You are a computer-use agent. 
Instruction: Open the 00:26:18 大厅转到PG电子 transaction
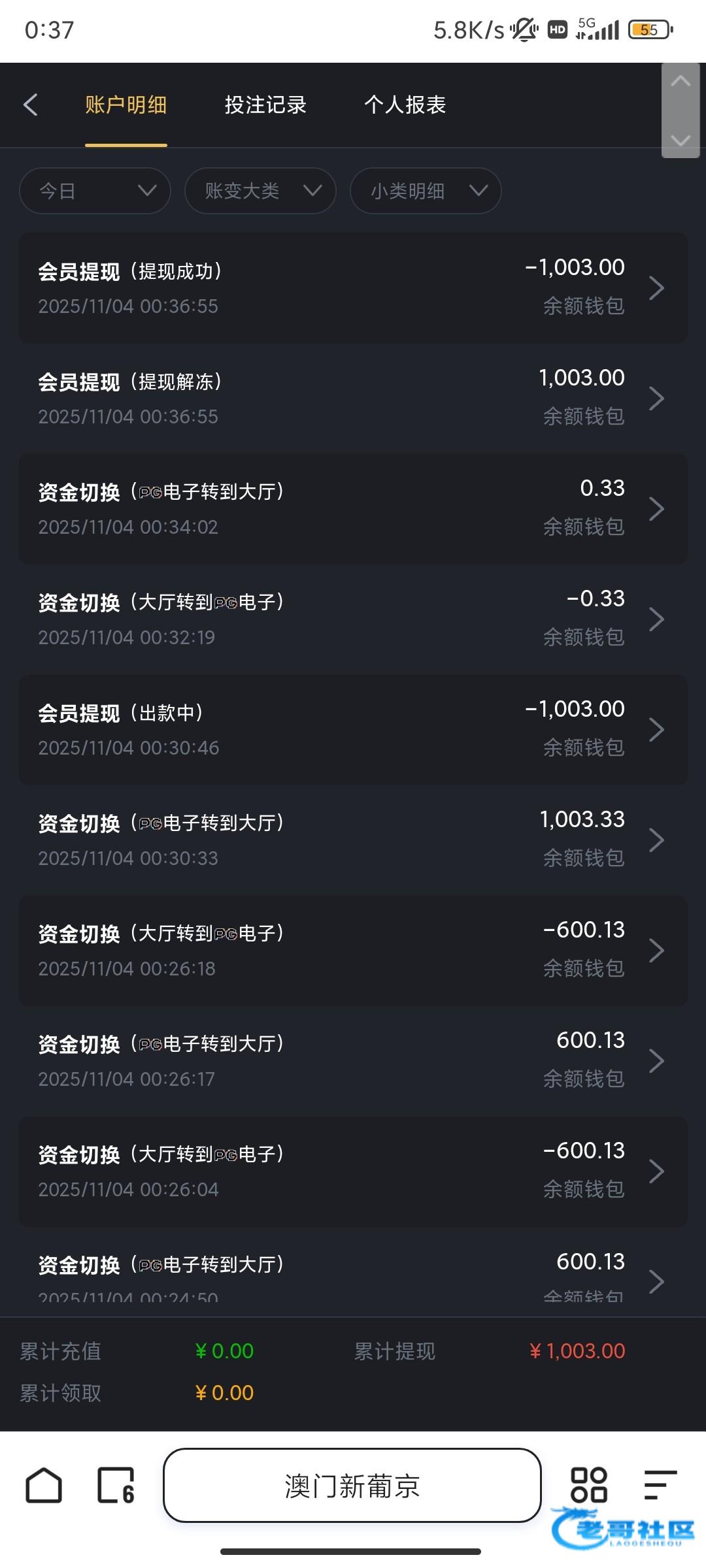353,950
